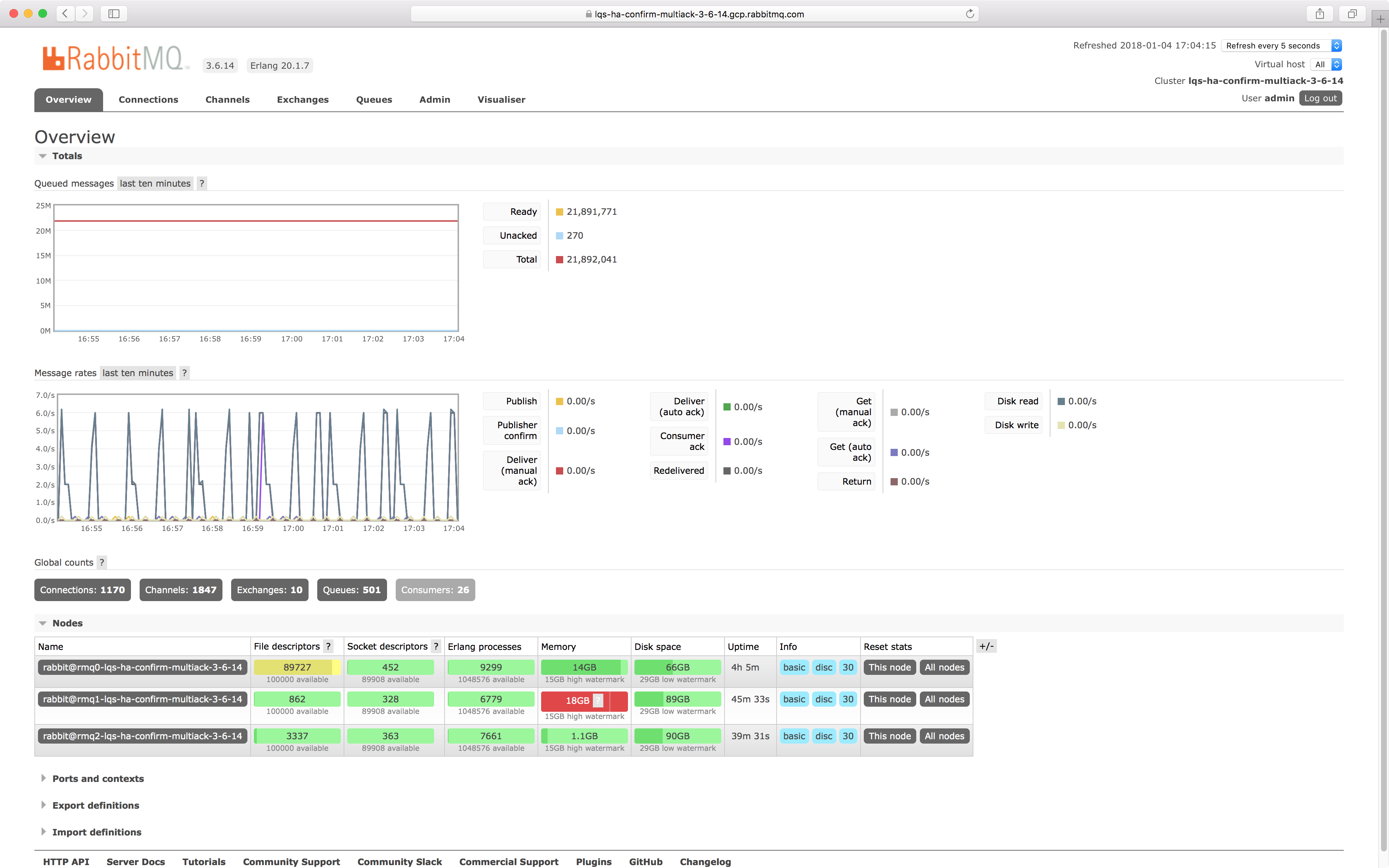Open help for Global counts
1389x868 pixels.
point(102,562)
